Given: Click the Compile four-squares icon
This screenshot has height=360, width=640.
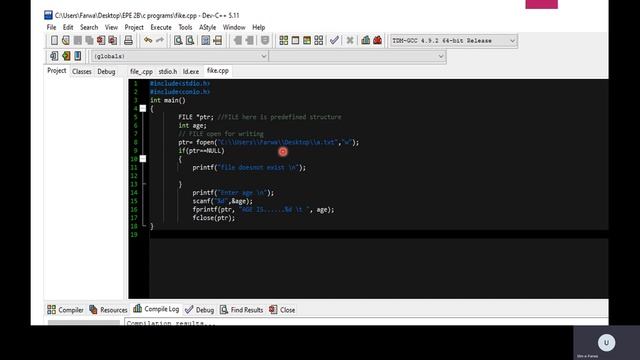Looking at the screenshot, I should coord(283,40).
